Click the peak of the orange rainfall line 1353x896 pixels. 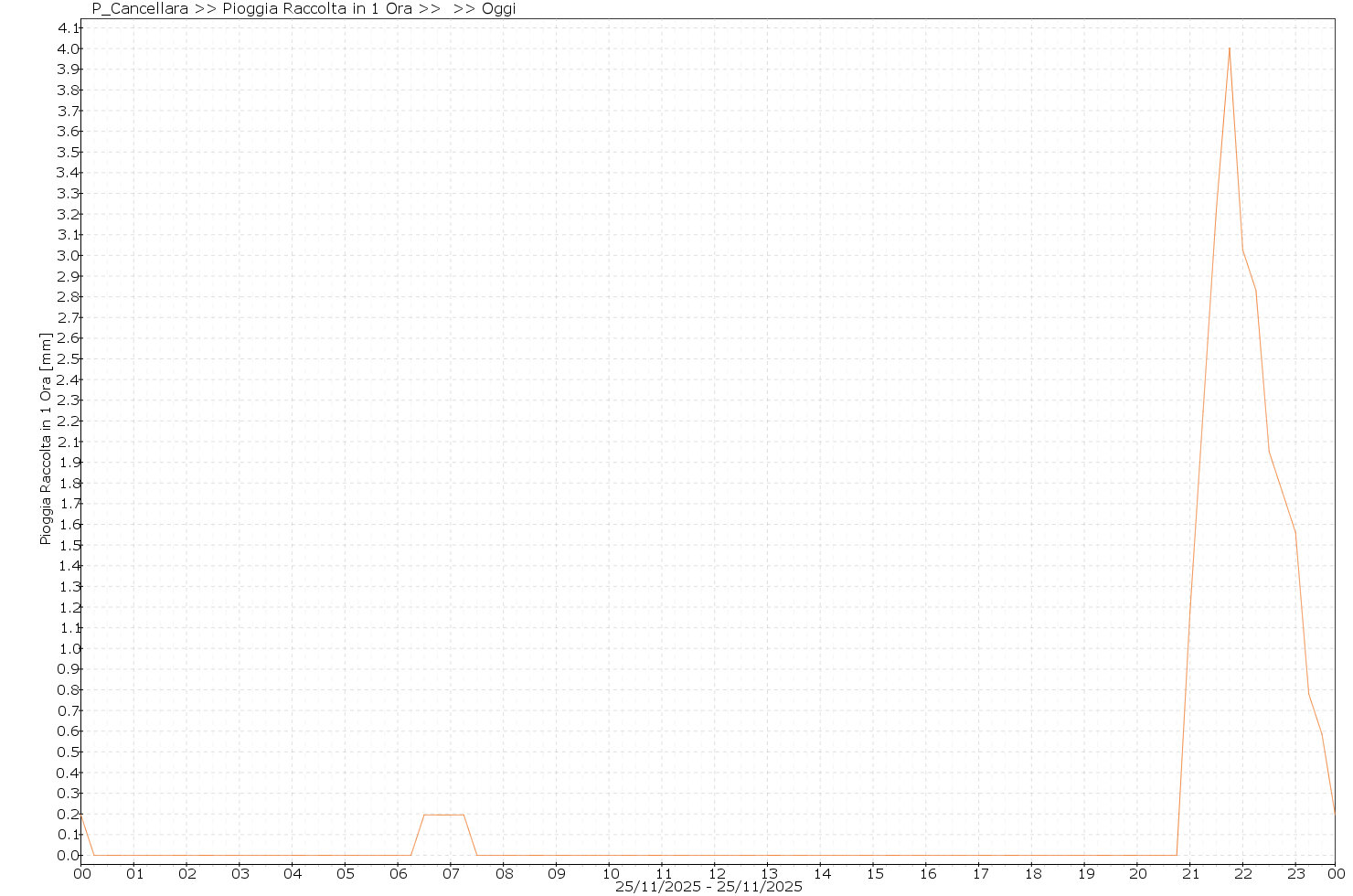point(1229,48)
